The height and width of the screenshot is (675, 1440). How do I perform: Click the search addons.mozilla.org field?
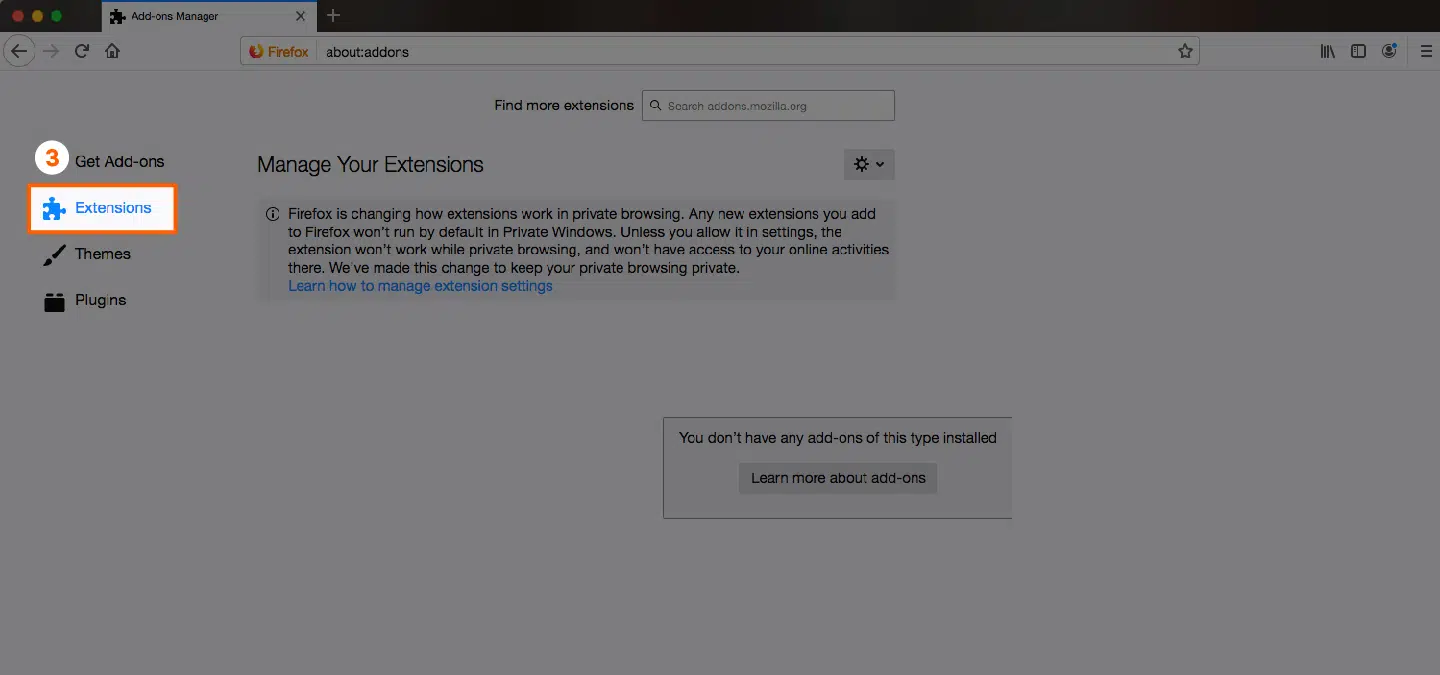coord(768,105)
